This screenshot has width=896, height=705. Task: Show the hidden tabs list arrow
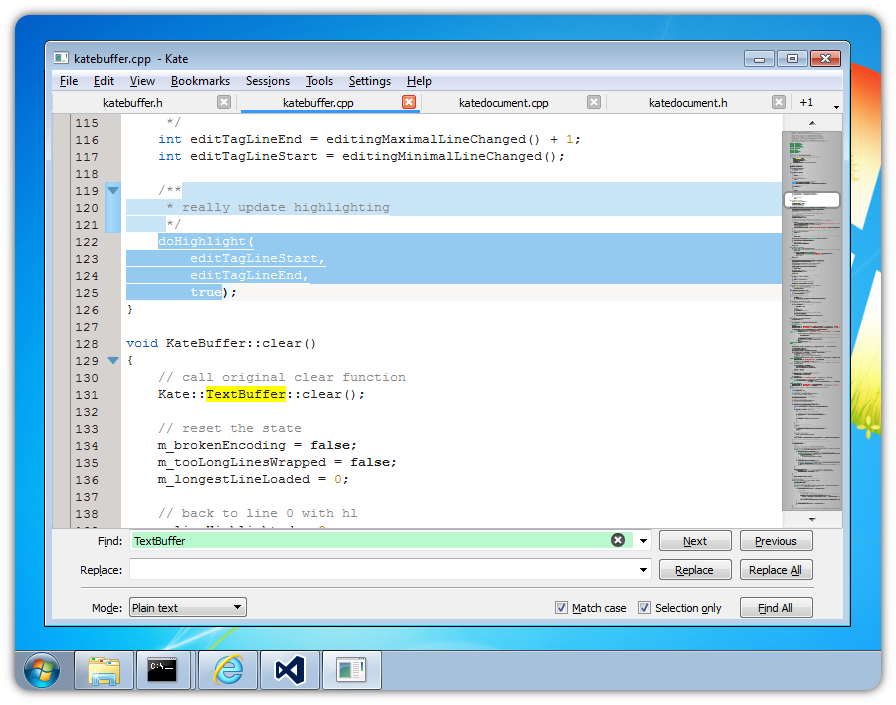point(836,107)
